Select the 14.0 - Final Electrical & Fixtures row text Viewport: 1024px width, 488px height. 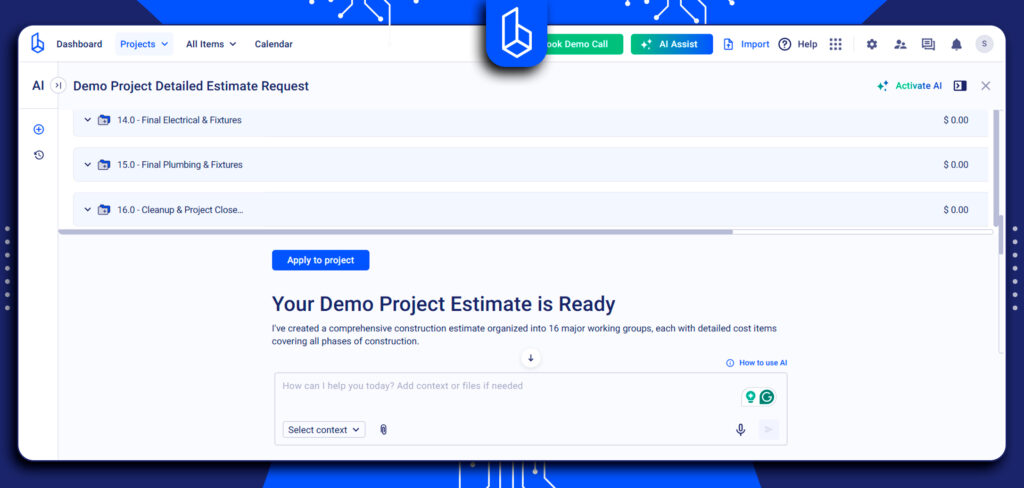point(180,120)
